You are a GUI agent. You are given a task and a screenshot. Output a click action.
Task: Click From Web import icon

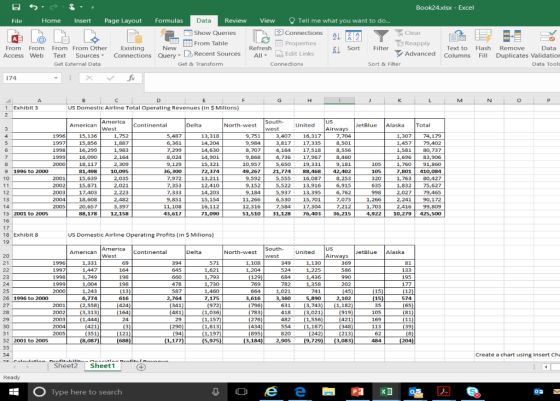click(x=36, y=44)
